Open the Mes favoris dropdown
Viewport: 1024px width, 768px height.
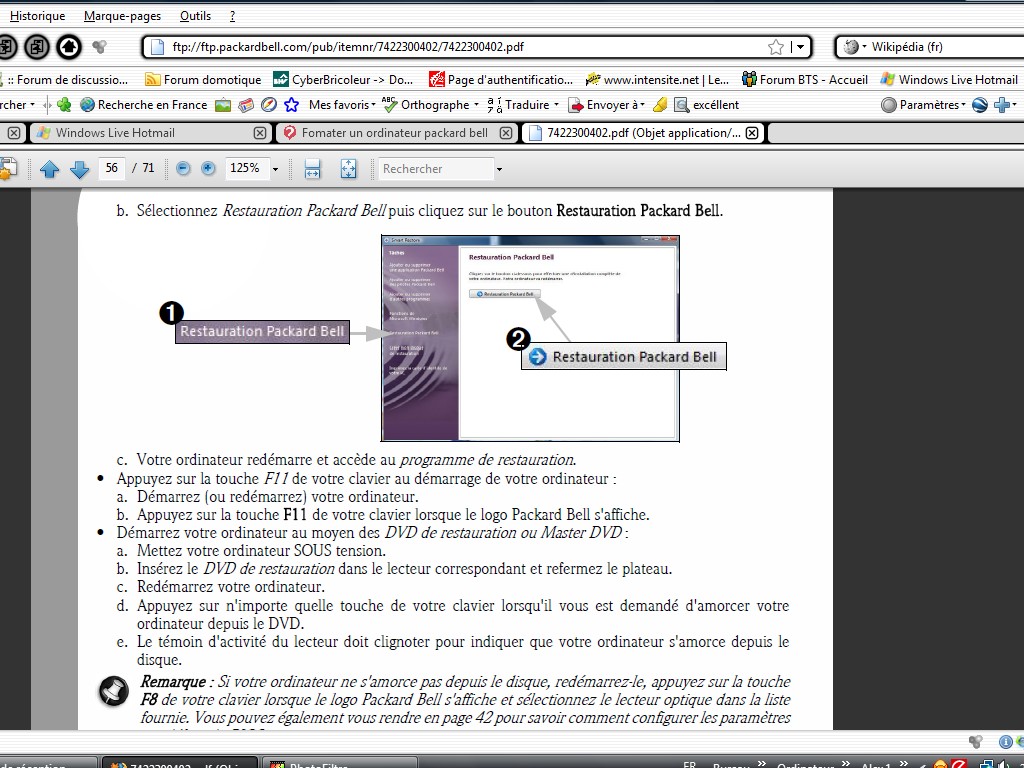341,104
